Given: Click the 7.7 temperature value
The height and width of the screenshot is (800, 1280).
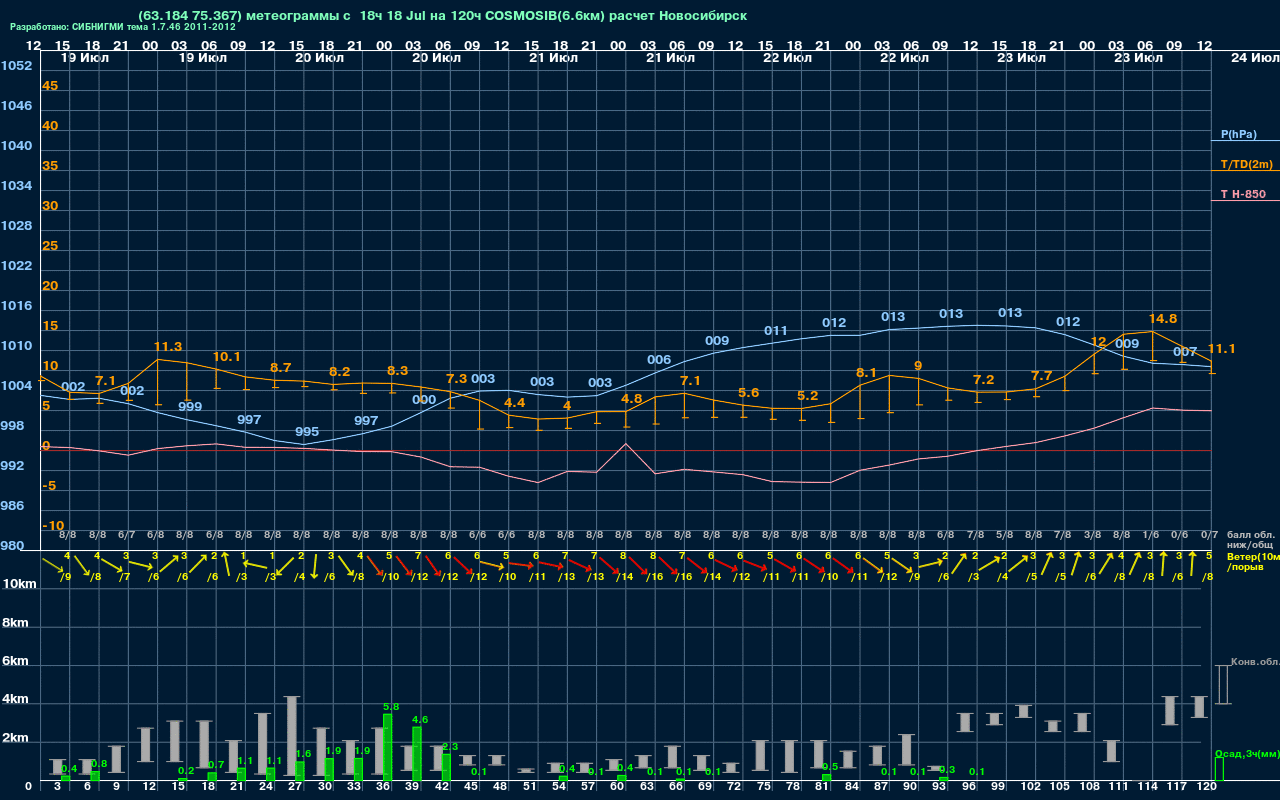Looking at the screenshot, I should [x=1041, y=376].
